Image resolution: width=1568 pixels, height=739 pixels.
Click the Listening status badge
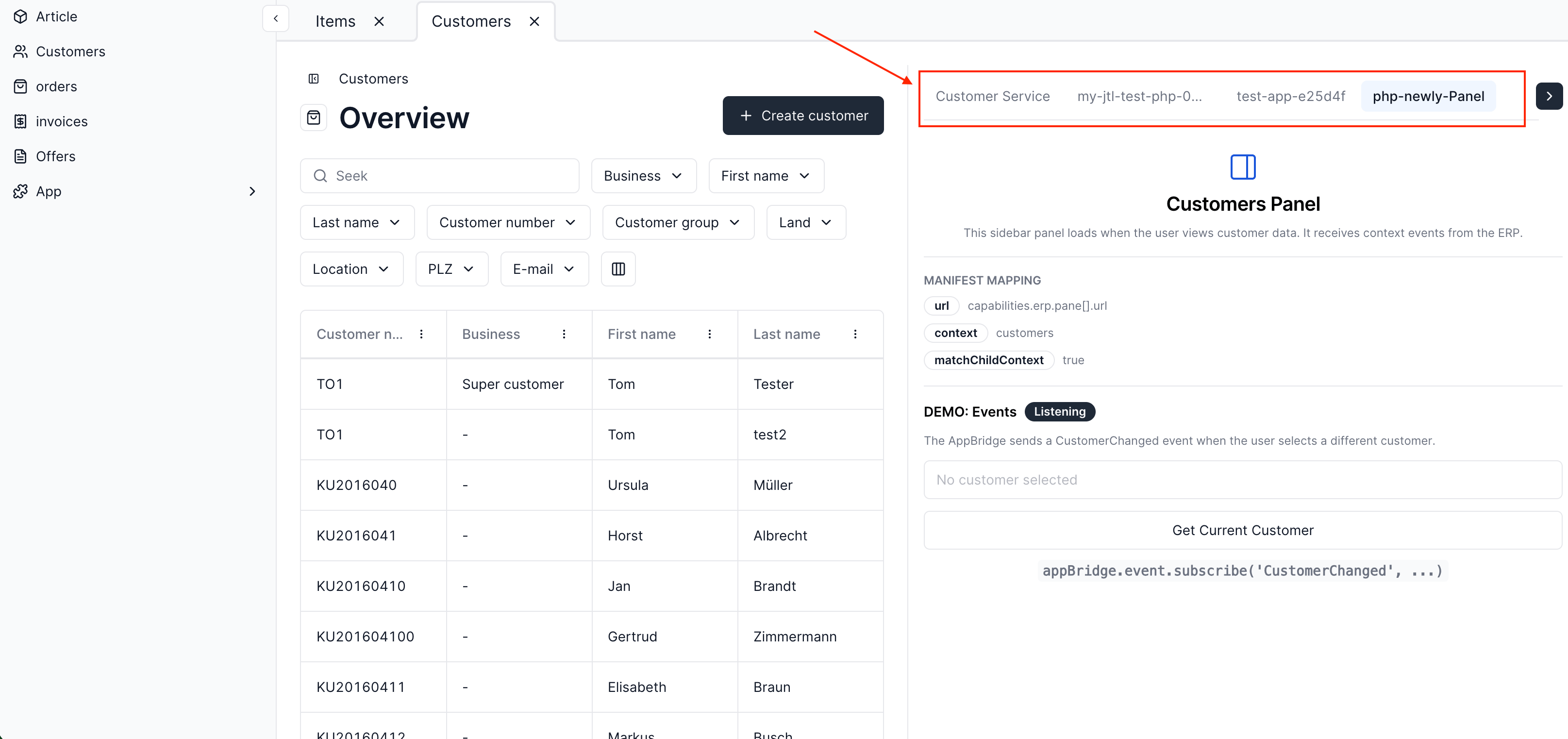[x=1059, y=412]
